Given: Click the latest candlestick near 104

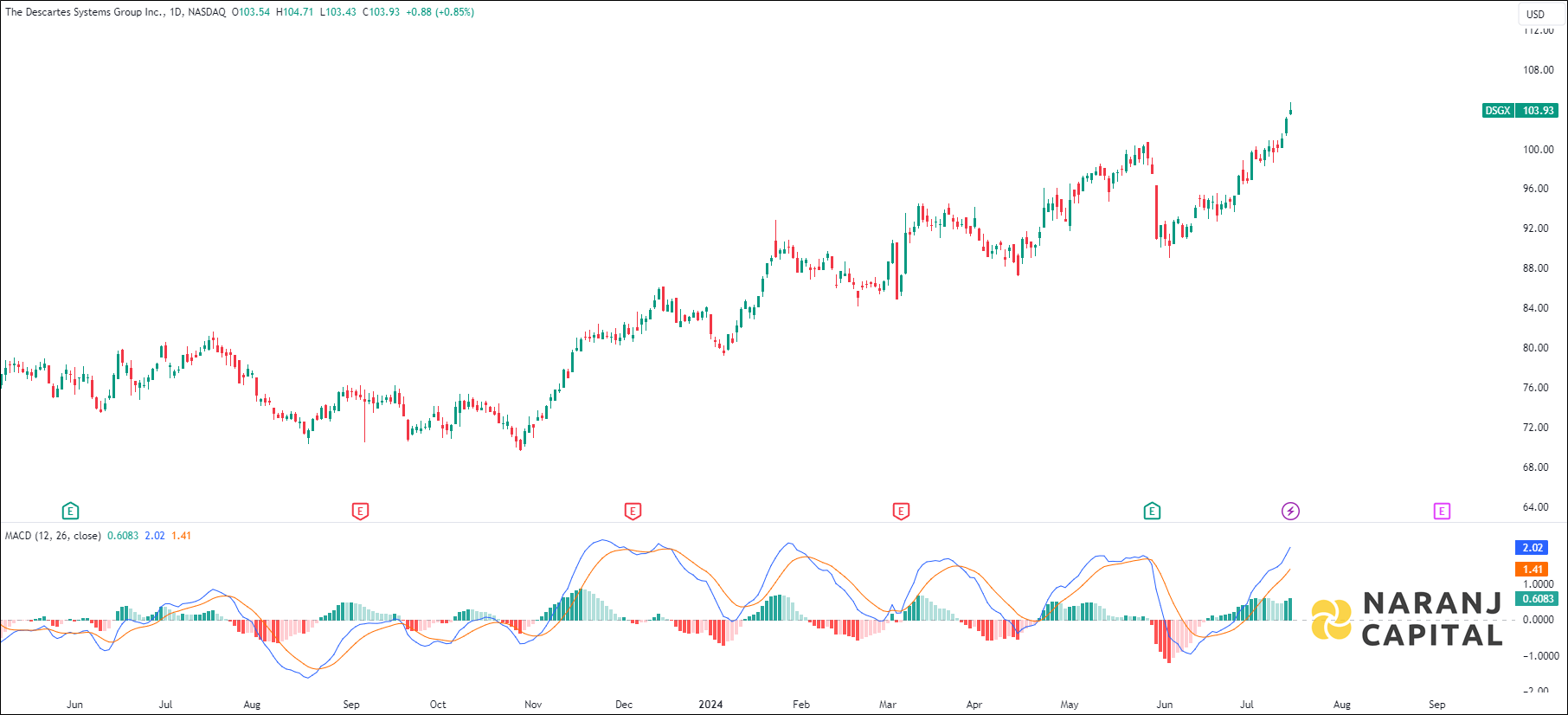Looking at the screenshot, I should 1290,111.
